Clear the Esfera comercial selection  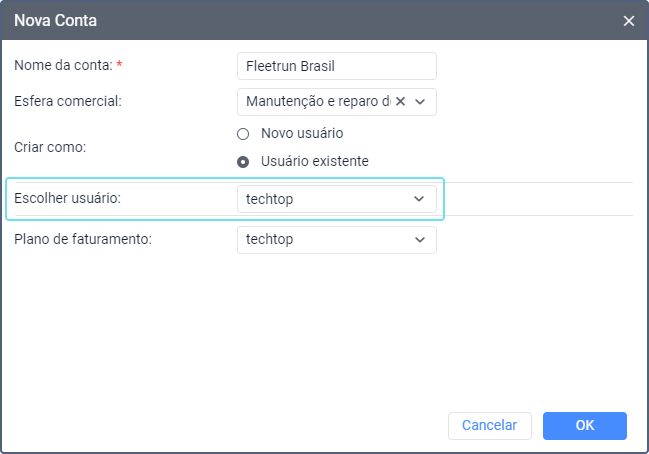click(401, 101)
